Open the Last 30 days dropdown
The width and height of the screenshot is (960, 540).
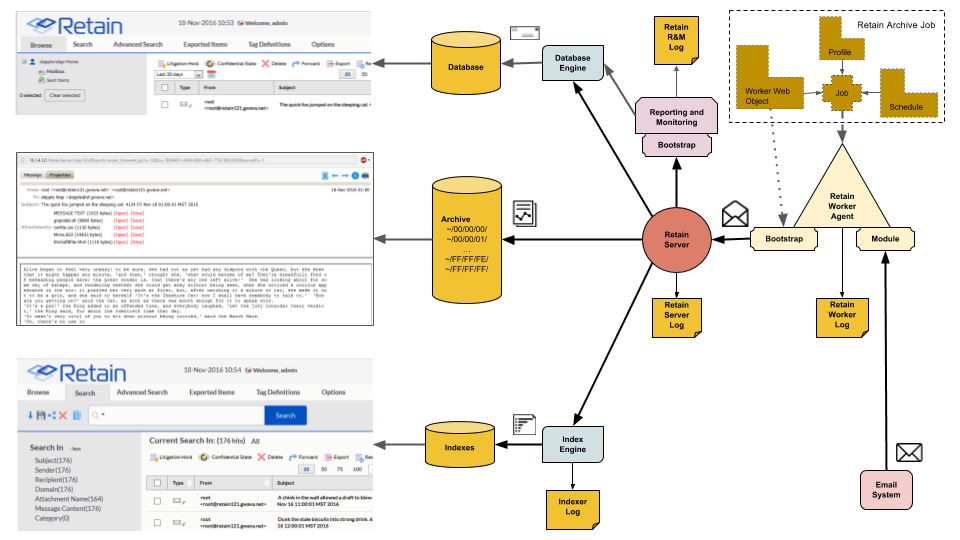(178, 74)
